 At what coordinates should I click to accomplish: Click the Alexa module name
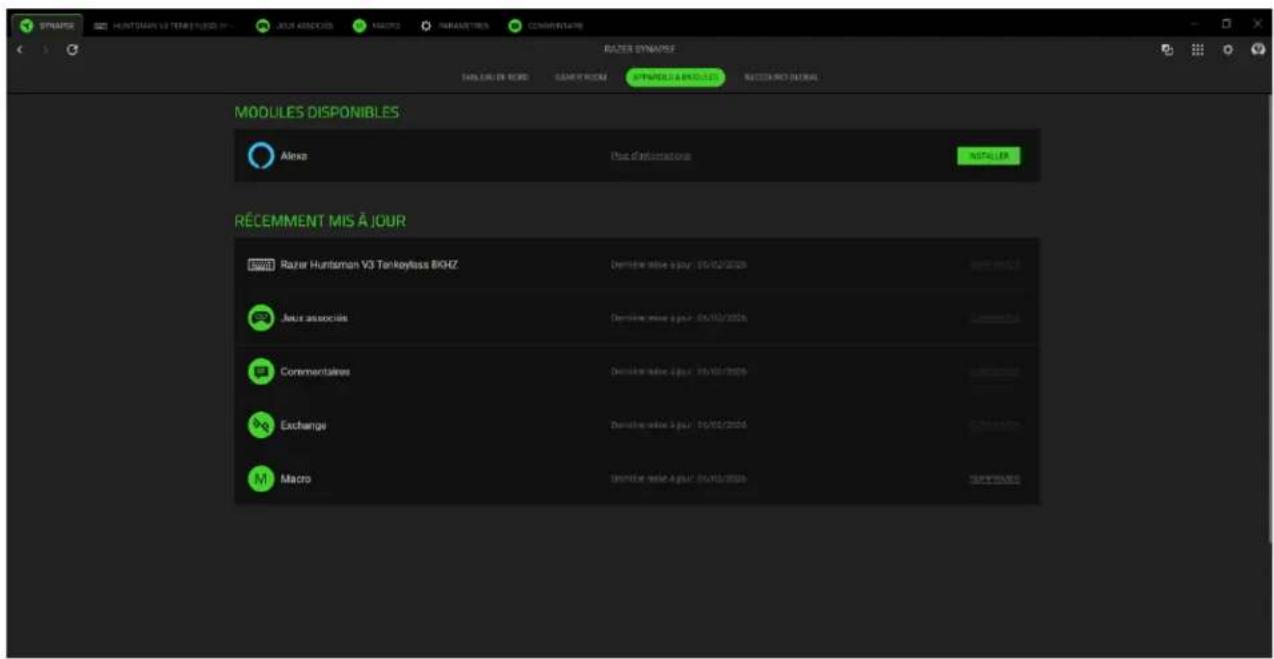294,157
